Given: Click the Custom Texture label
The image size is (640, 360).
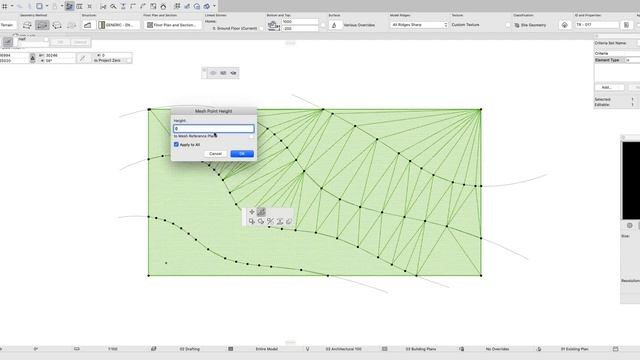Looking at the screenshot, I should click(465, 25).
